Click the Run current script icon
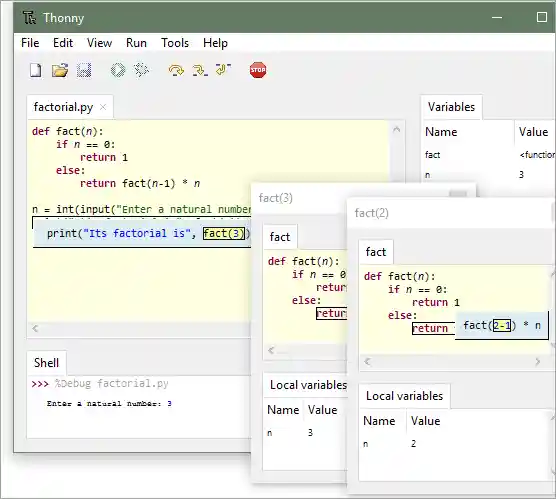The height and width of the screenshot is (499, 556). click(118, 70)
